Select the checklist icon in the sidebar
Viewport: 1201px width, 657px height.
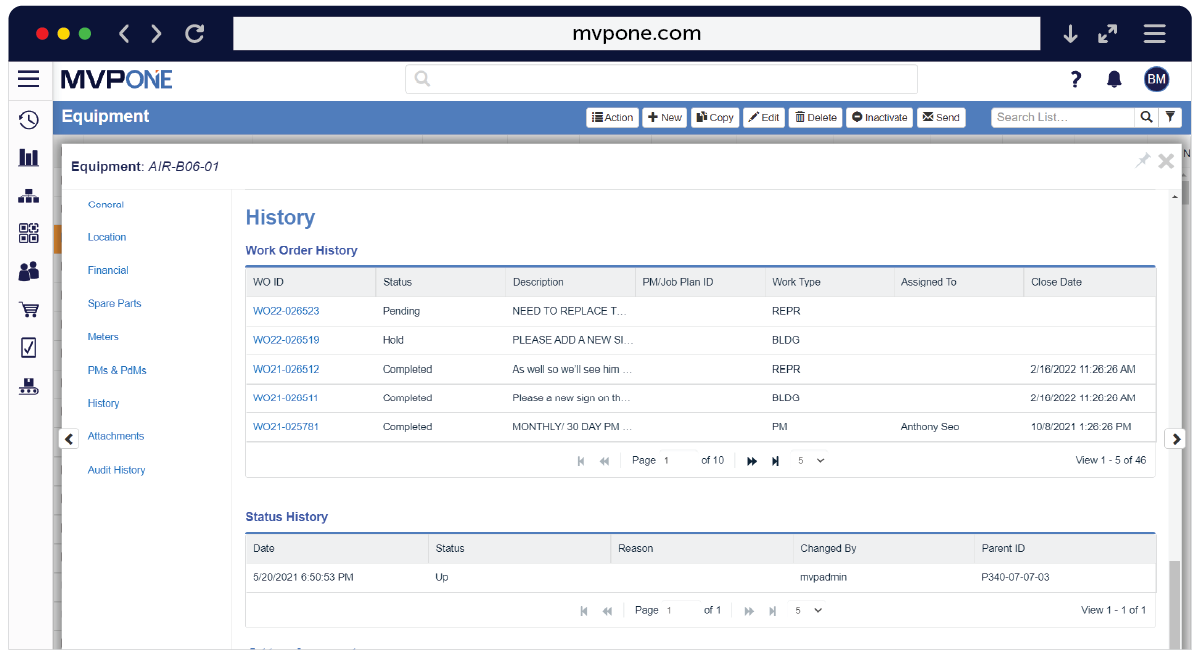29,347
